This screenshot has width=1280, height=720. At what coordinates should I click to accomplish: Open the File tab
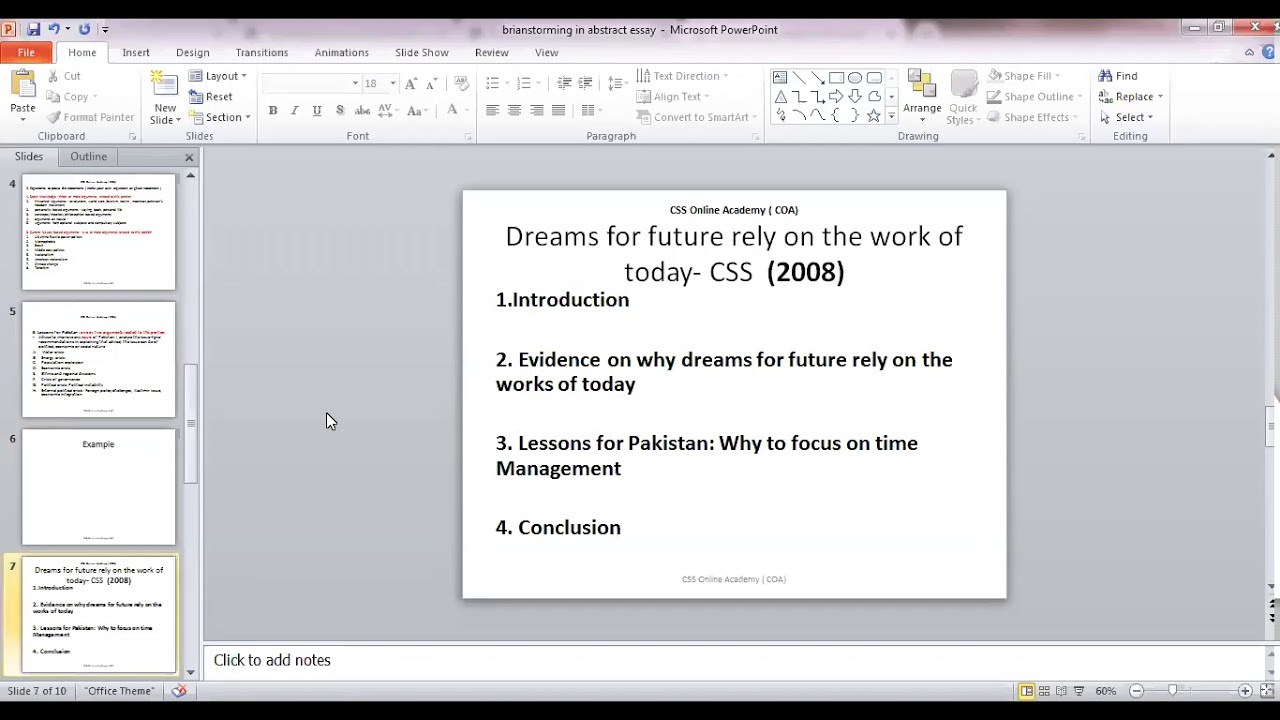pyautogui.click(x=27, y=52)
